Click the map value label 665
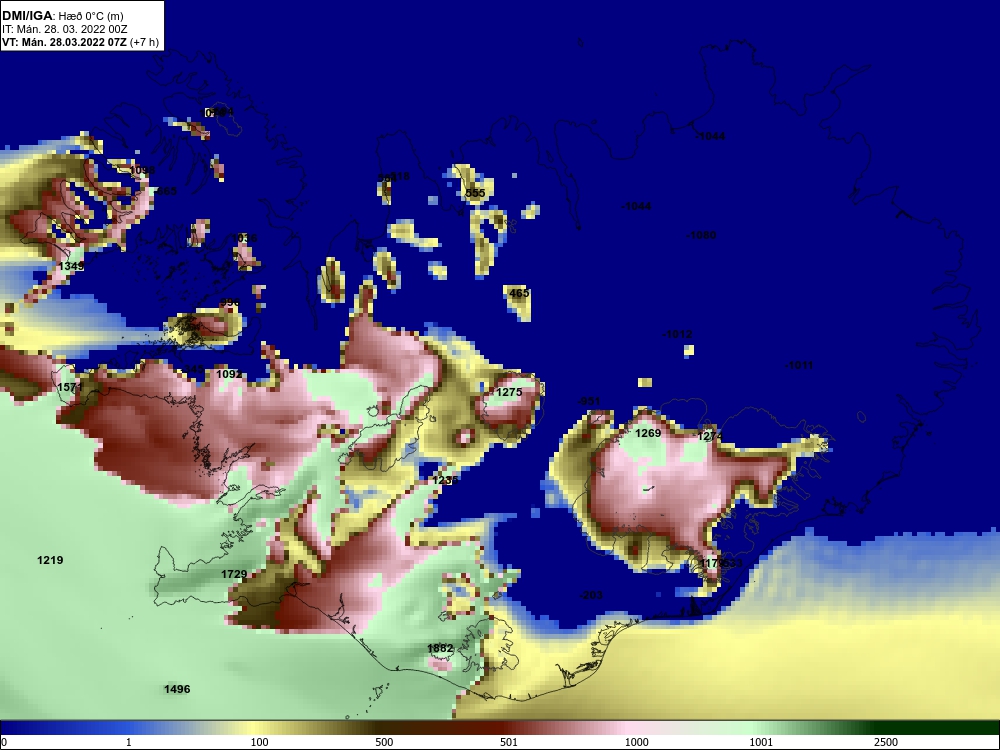1000x750 pixels. click(166, 191)
